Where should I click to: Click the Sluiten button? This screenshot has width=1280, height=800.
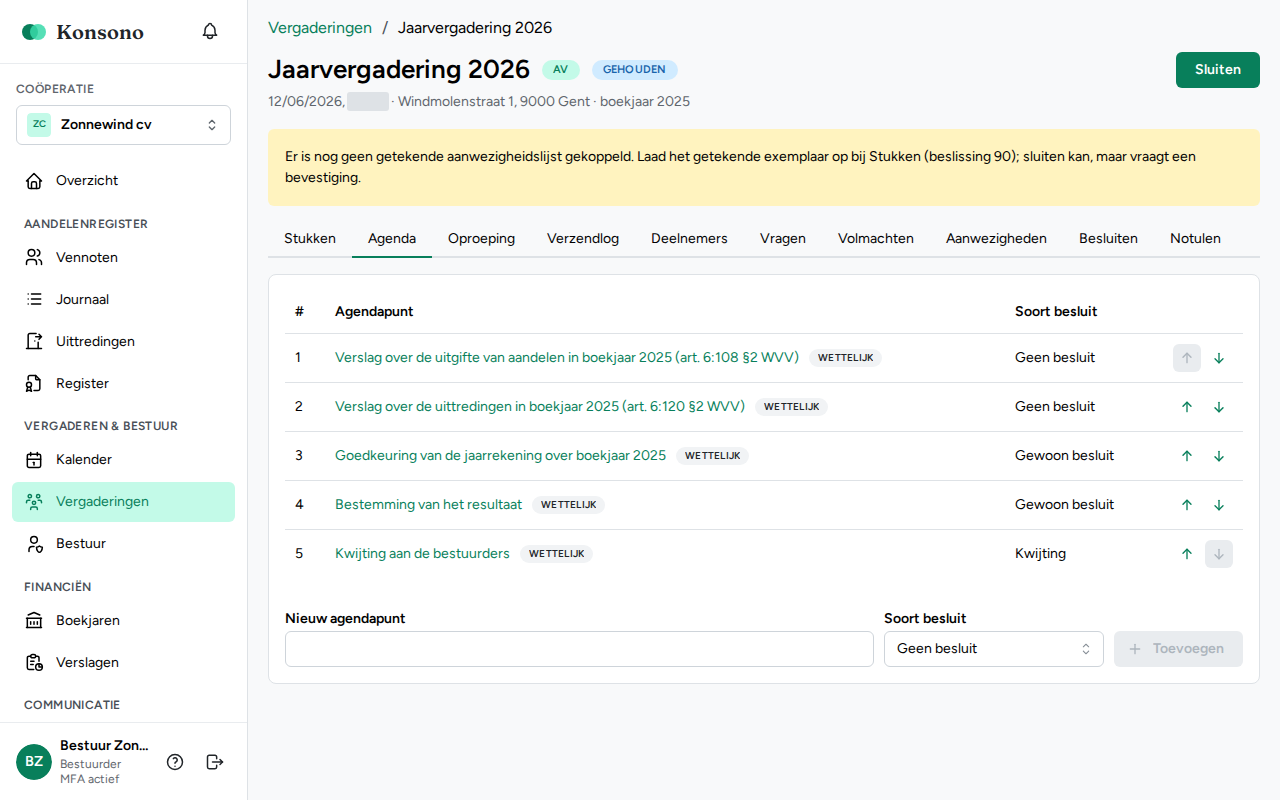pyautogui.click(x=1218, y=70)
